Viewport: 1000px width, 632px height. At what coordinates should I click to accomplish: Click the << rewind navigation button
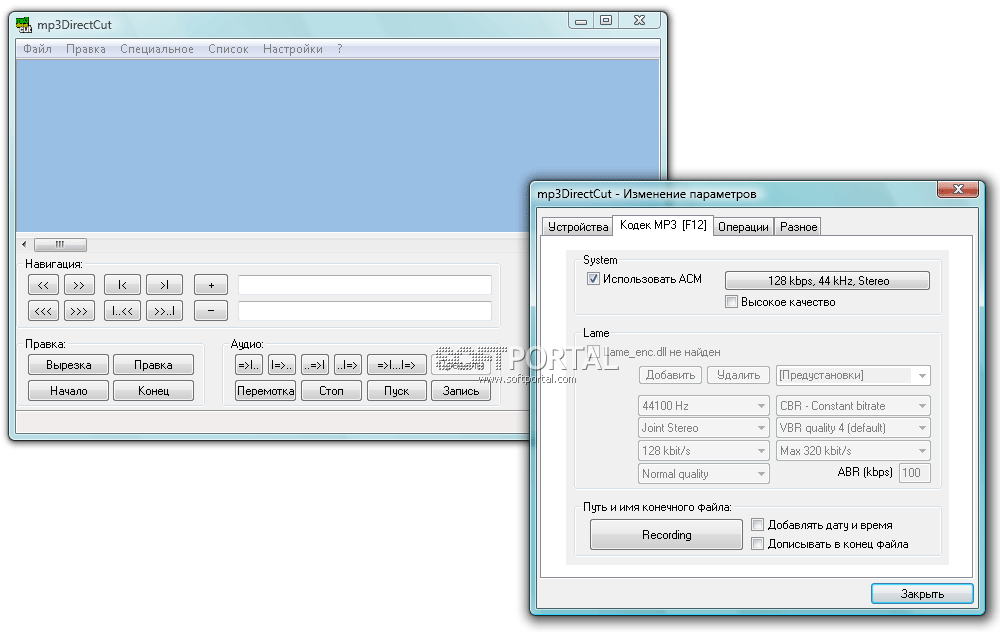(43, 284)
